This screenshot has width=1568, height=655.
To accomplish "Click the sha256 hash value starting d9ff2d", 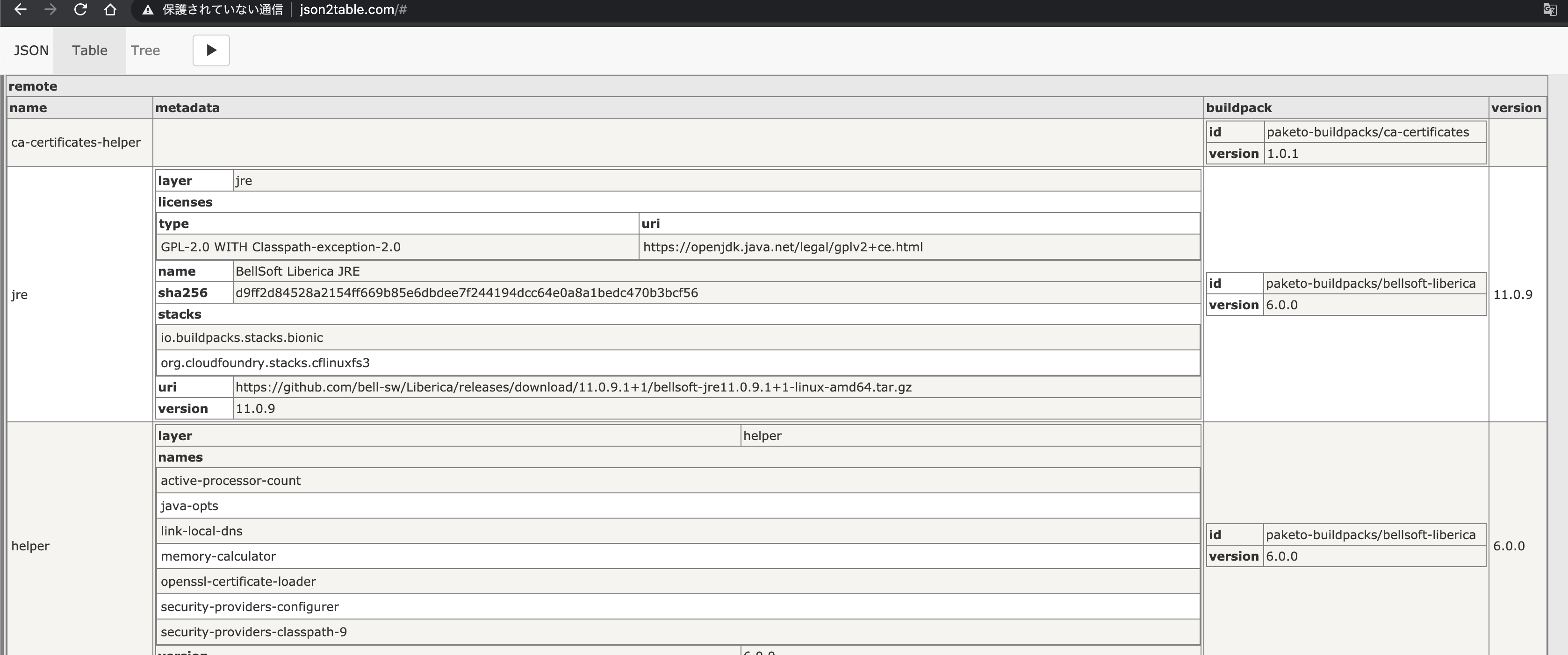I will [716, 292].
